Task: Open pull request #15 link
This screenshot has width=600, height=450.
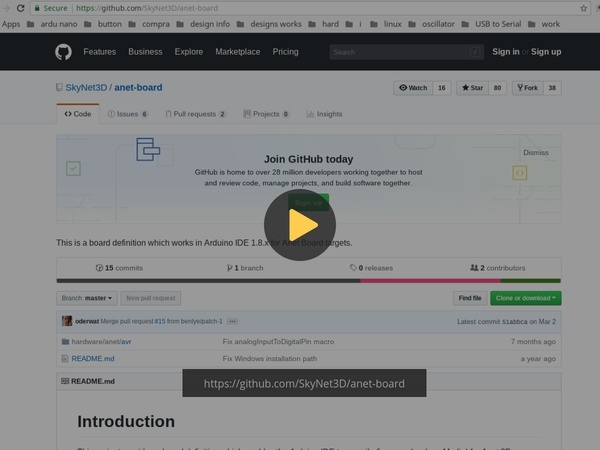Action: coord(160,321)
